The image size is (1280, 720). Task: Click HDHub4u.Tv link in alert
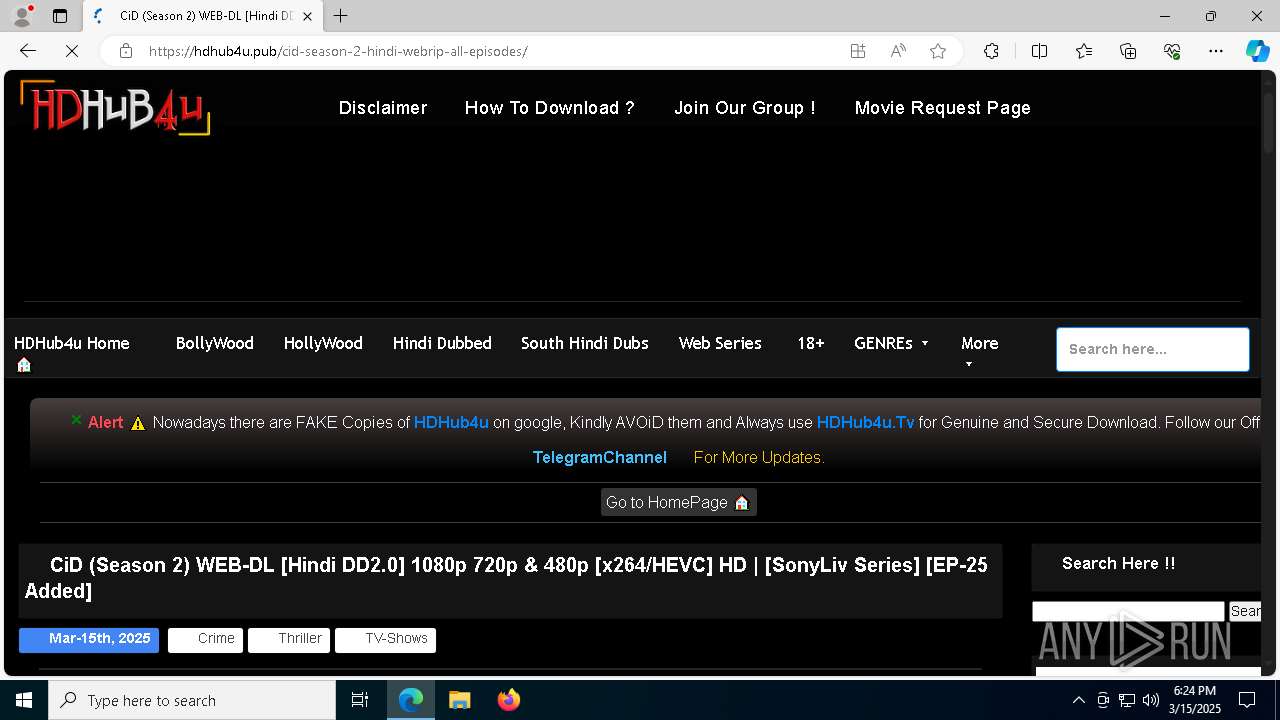tap(866, 423)
